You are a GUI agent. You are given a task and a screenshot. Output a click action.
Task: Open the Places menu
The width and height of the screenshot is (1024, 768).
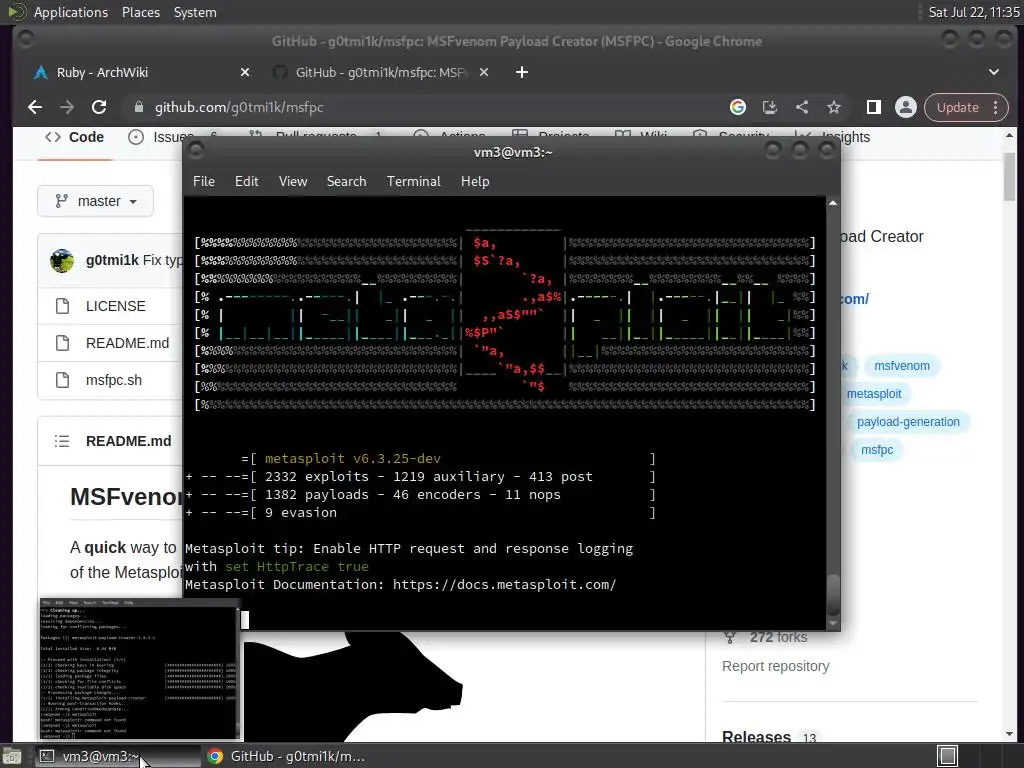pos(141,12)
